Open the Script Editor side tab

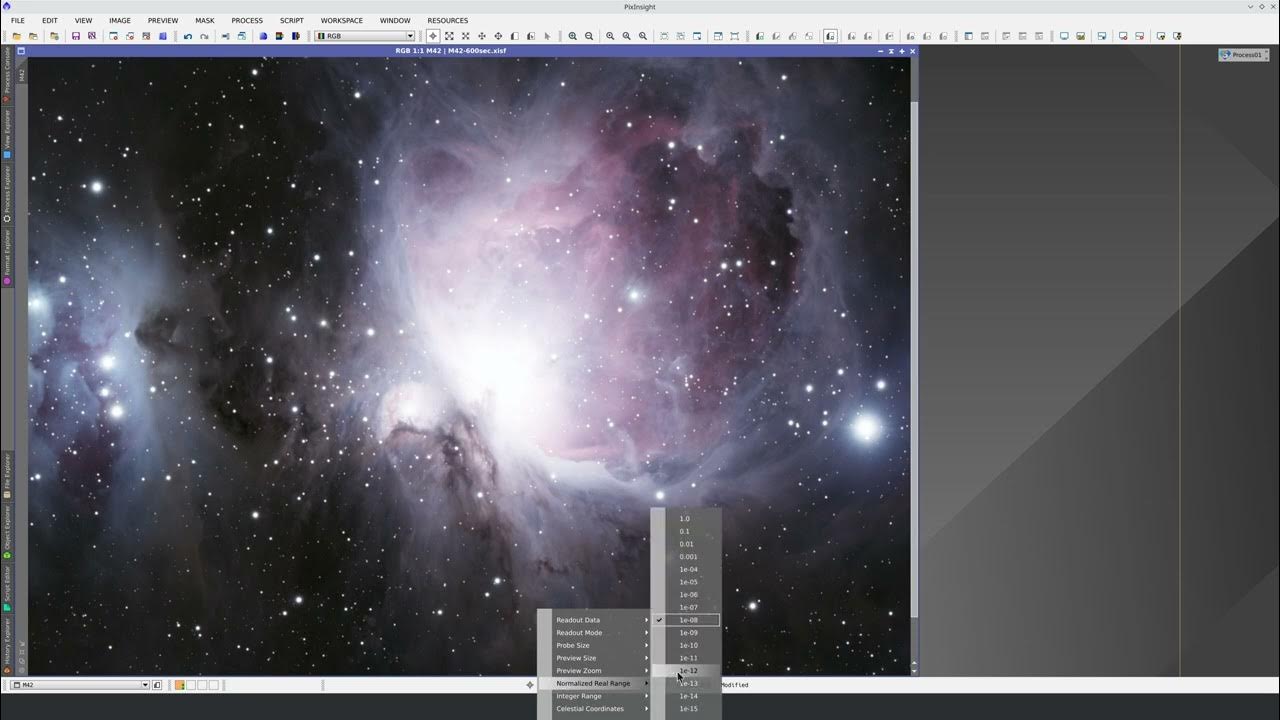pos(7,588)
